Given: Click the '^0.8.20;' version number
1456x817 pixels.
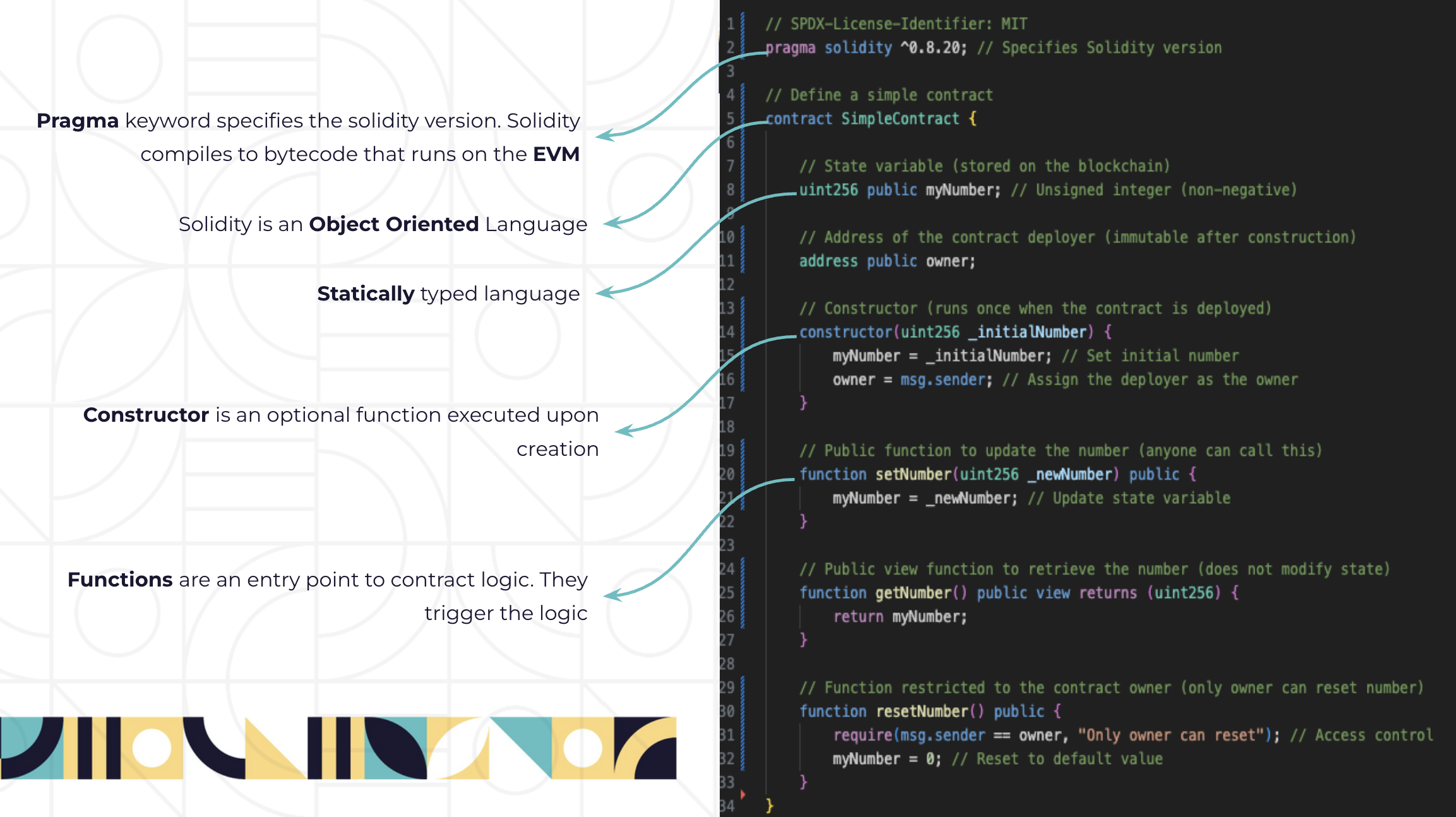Looking at the screenshot, I should (933, 48).
